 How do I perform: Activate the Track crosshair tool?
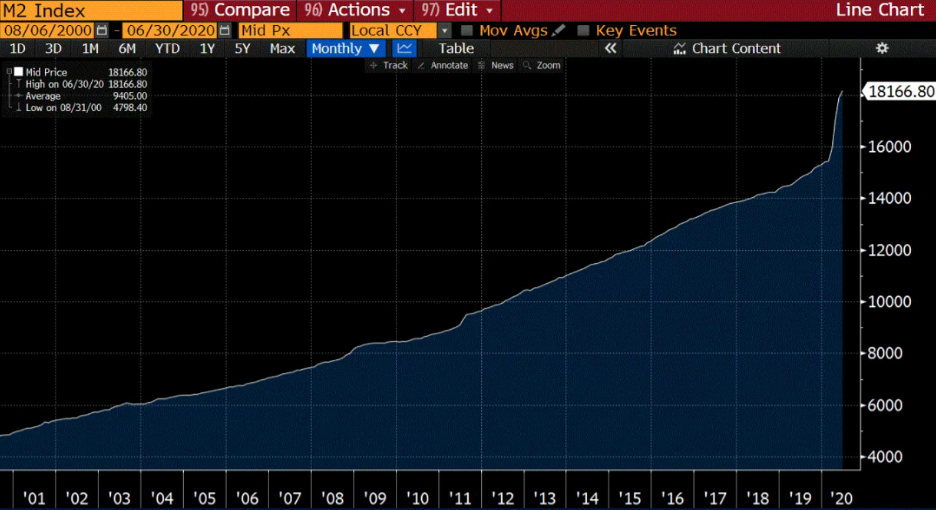point(389,65)
